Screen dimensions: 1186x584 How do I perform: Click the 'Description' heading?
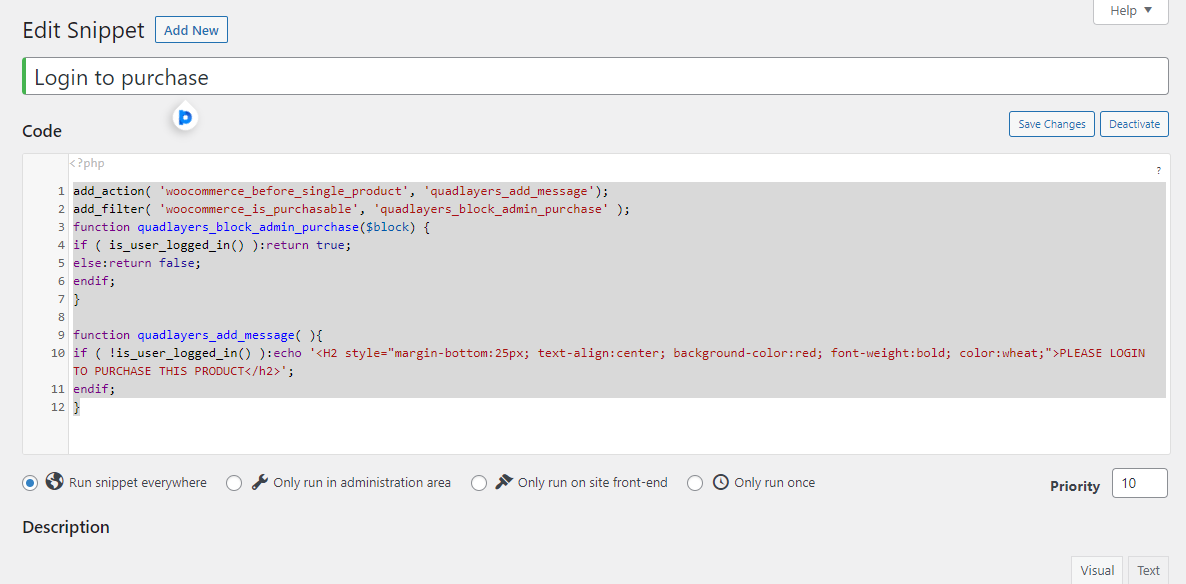click(66, 527)
